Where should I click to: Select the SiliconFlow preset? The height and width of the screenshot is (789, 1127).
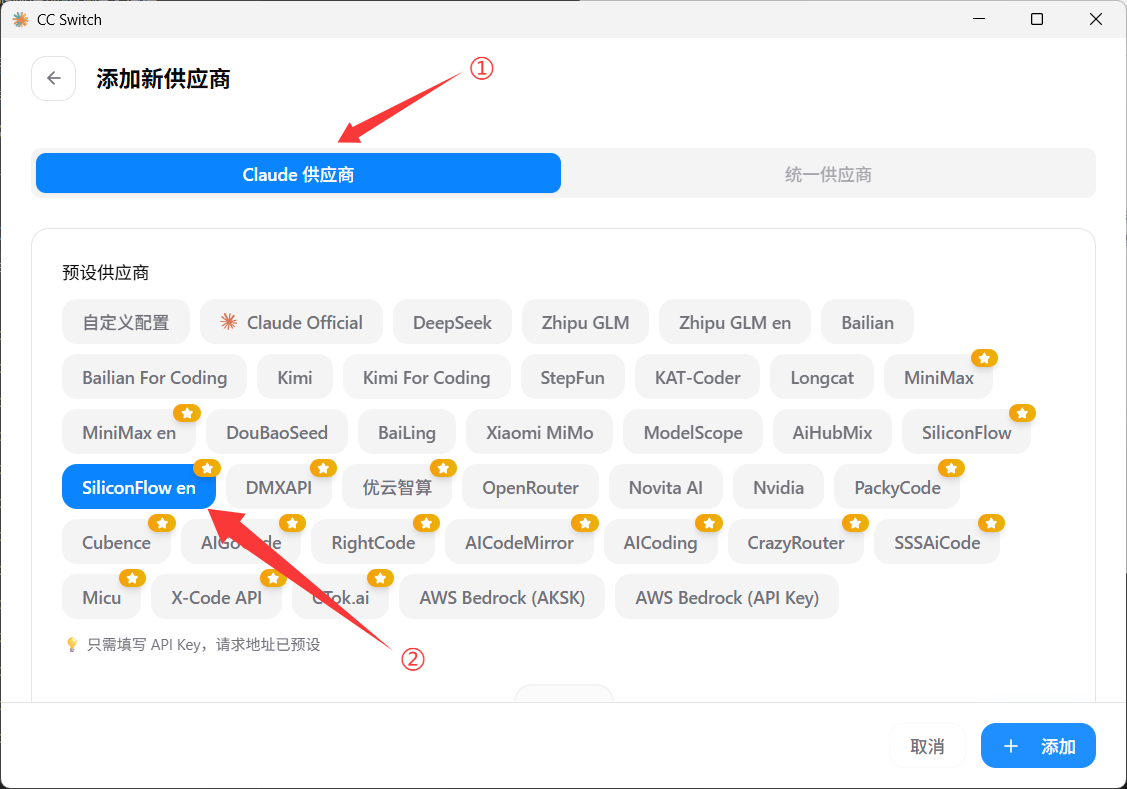click(966, 432)
